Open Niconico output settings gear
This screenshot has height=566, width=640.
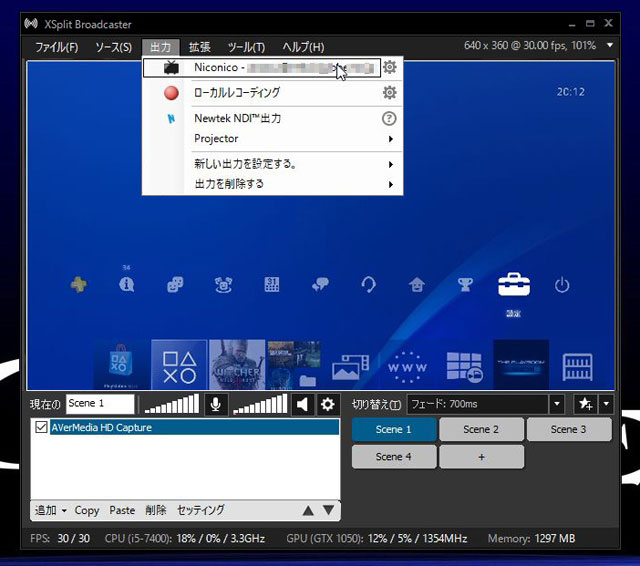tap(390, 67)
